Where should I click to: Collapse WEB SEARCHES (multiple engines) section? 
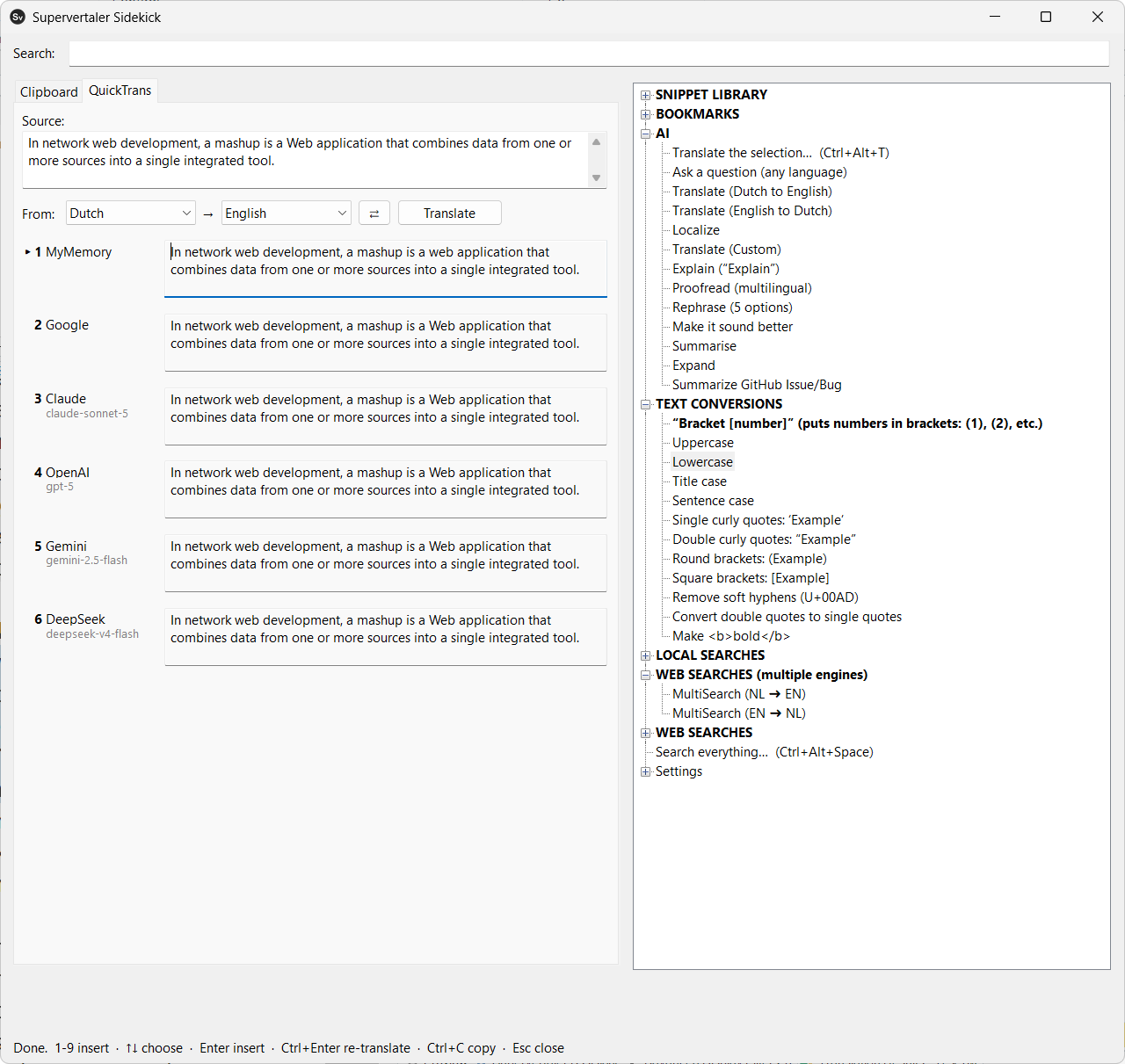click(x=646, y=675)
